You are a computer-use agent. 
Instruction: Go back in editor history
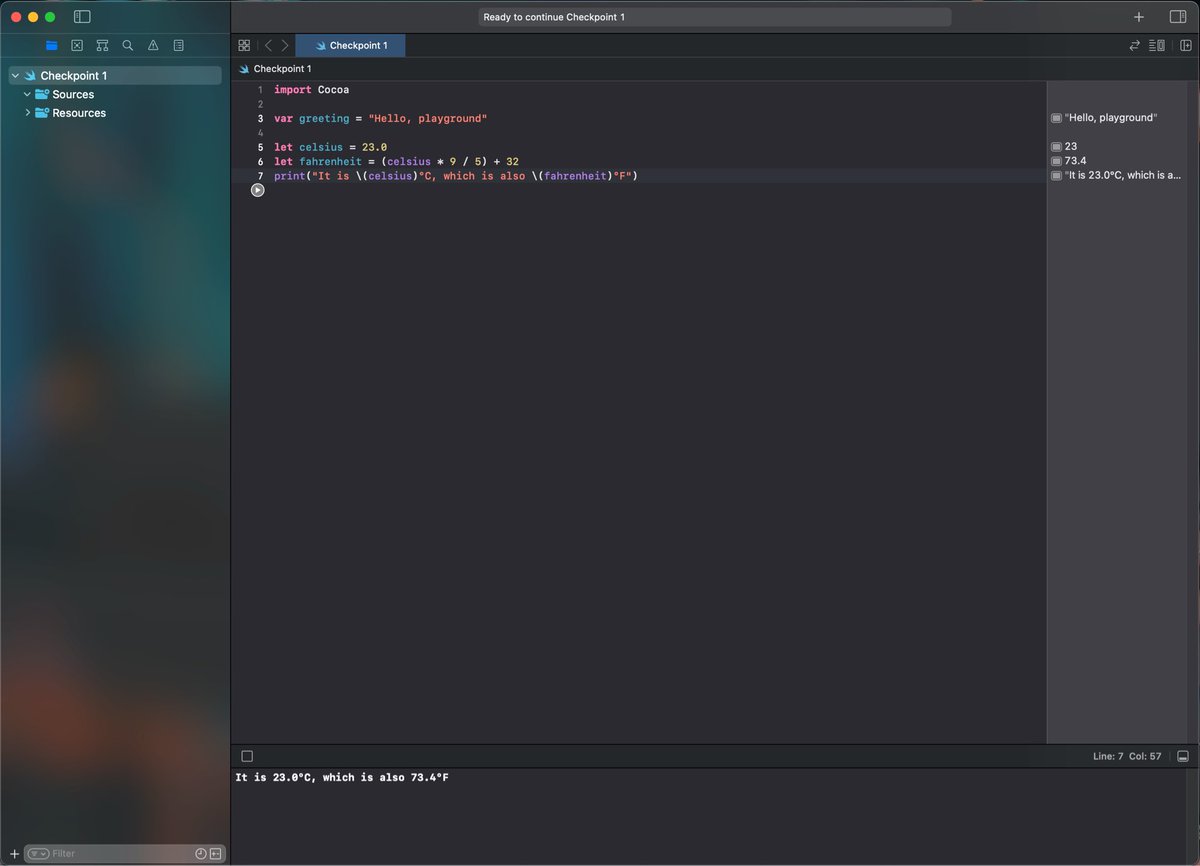268,45
